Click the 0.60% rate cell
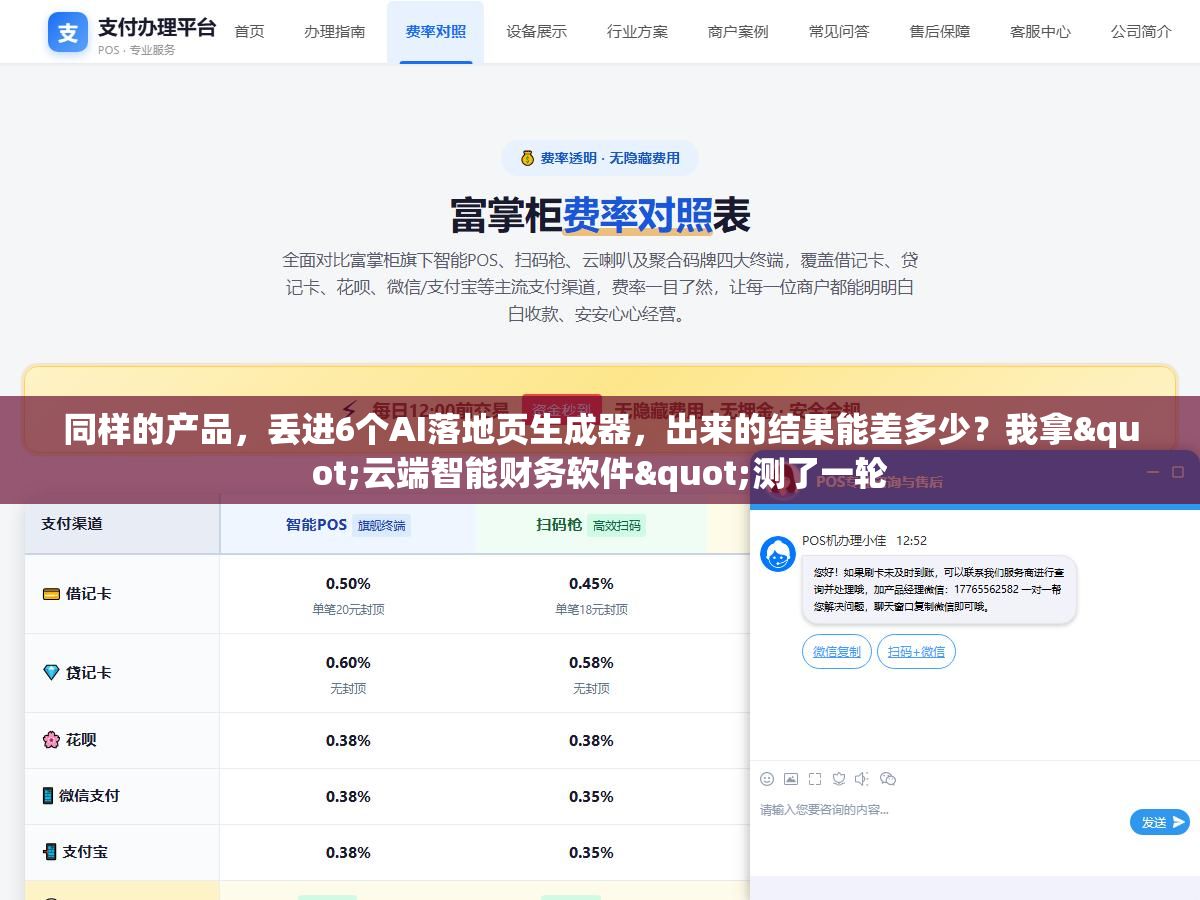1200x900 pixels. coord(348,662)
